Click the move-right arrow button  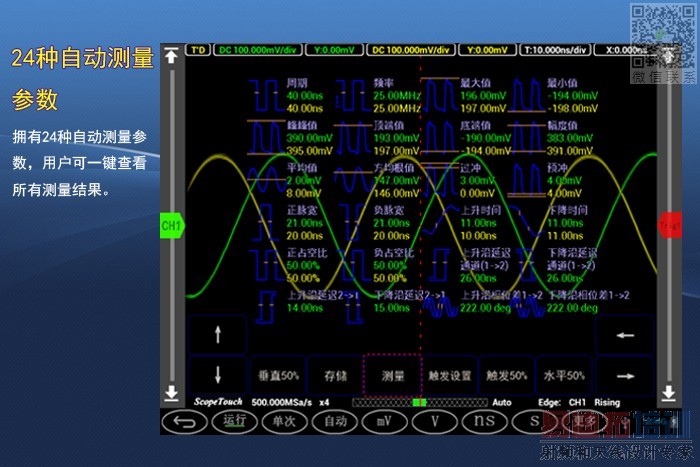(625, 376)
